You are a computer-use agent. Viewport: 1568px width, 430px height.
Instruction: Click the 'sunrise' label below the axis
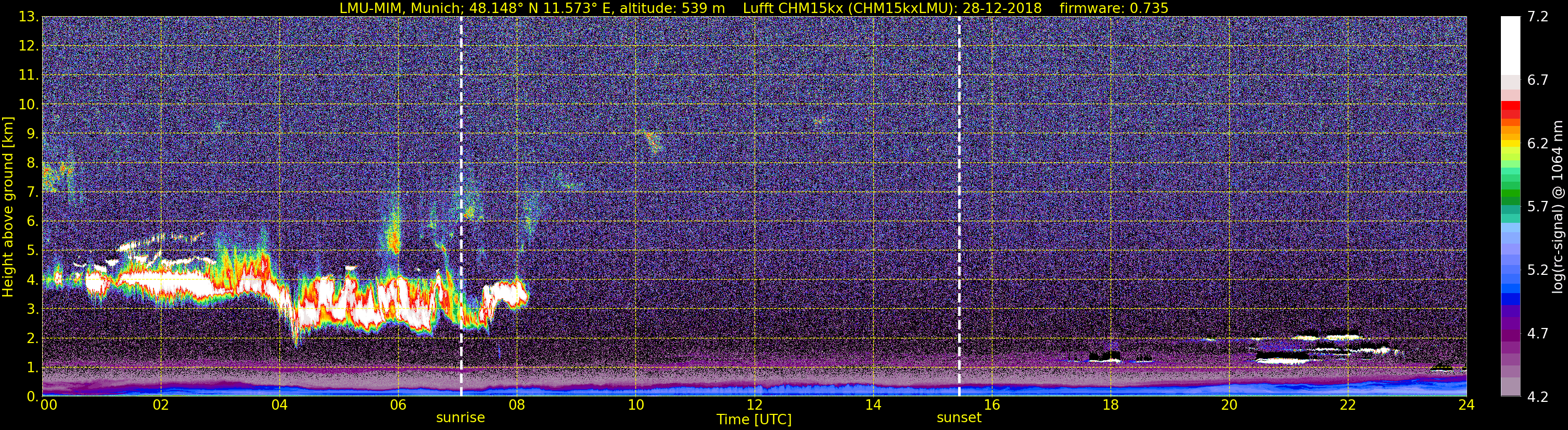[x=460, y=418]
